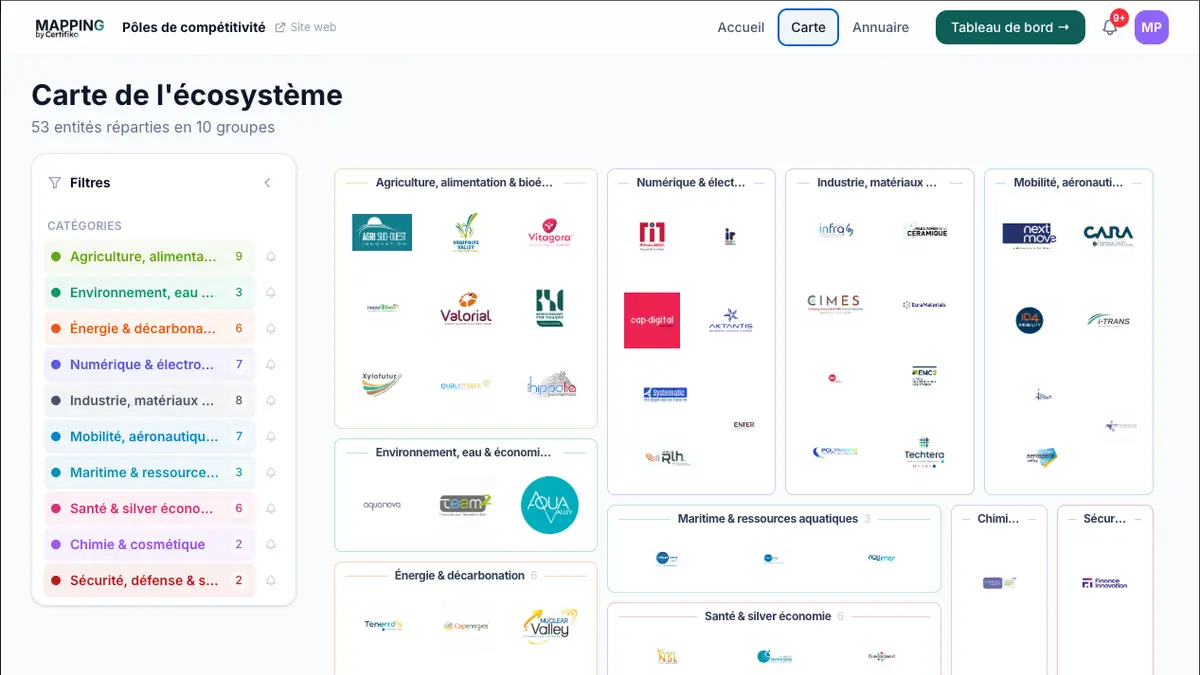Go to the Accueil tab

(x=741, y=28)
